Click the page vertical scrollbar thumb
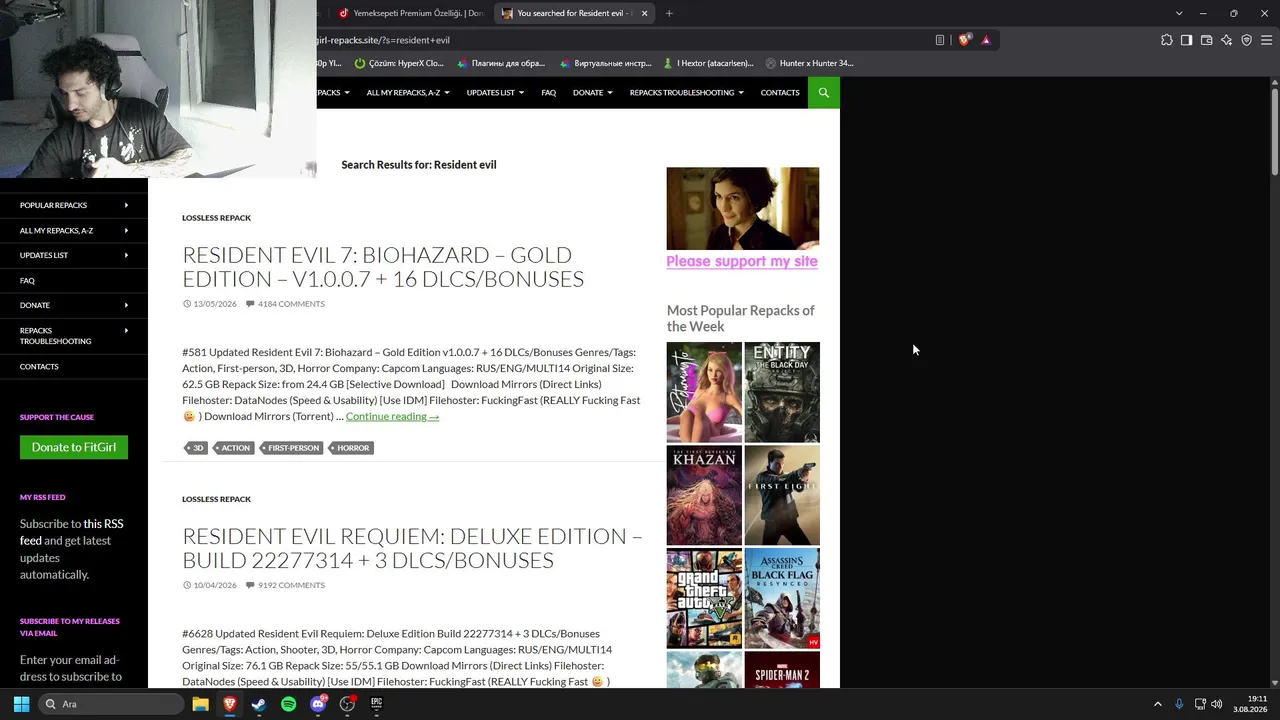Screen dimensions: 1280x720 1275,130
